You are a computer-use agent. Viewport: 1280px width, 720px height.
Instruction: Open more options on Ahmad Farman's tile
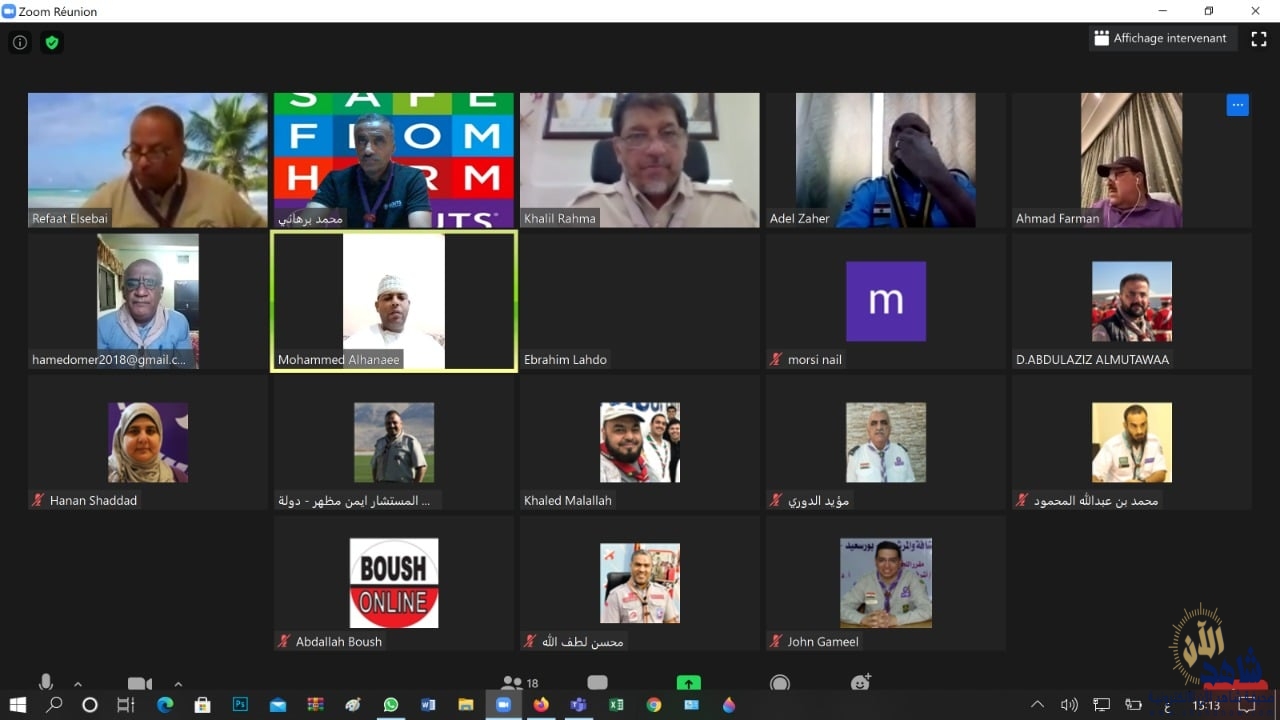[1237, 105]
